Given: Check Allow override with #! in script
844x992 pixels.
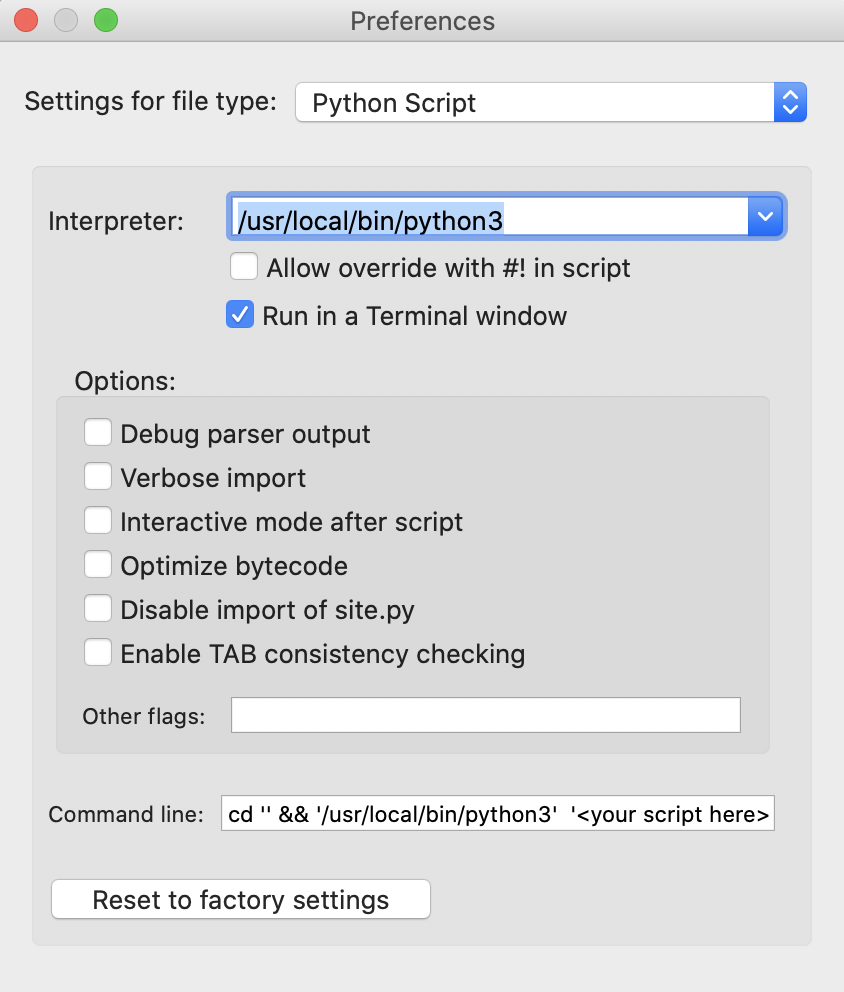Looking at the screenshot, I should (x=244, y=267).
